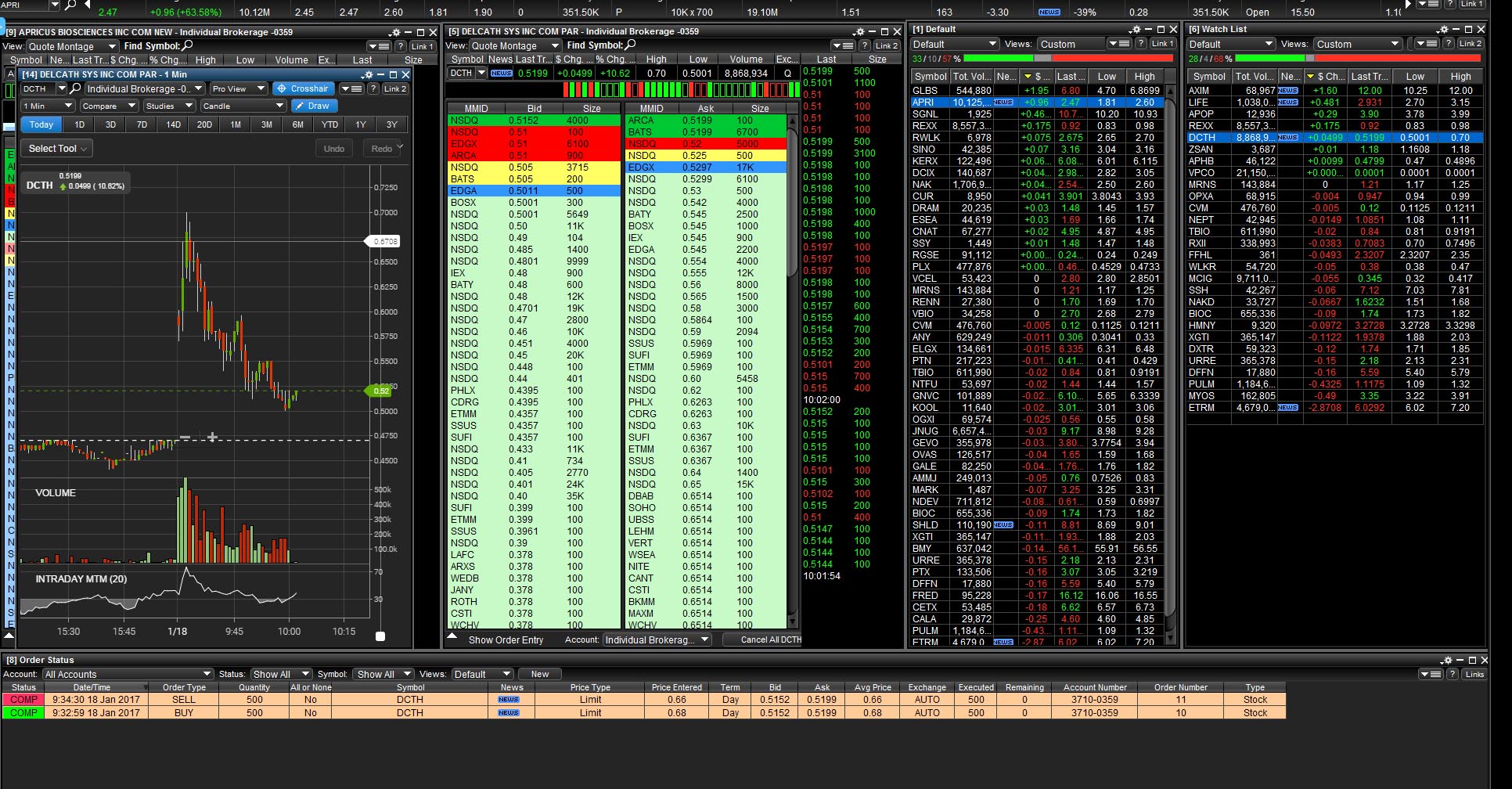Image resolution: width=1512 pixels, height=789 pixels.
Task: Expand the Studies dropdown
Action: coord(168,106)
